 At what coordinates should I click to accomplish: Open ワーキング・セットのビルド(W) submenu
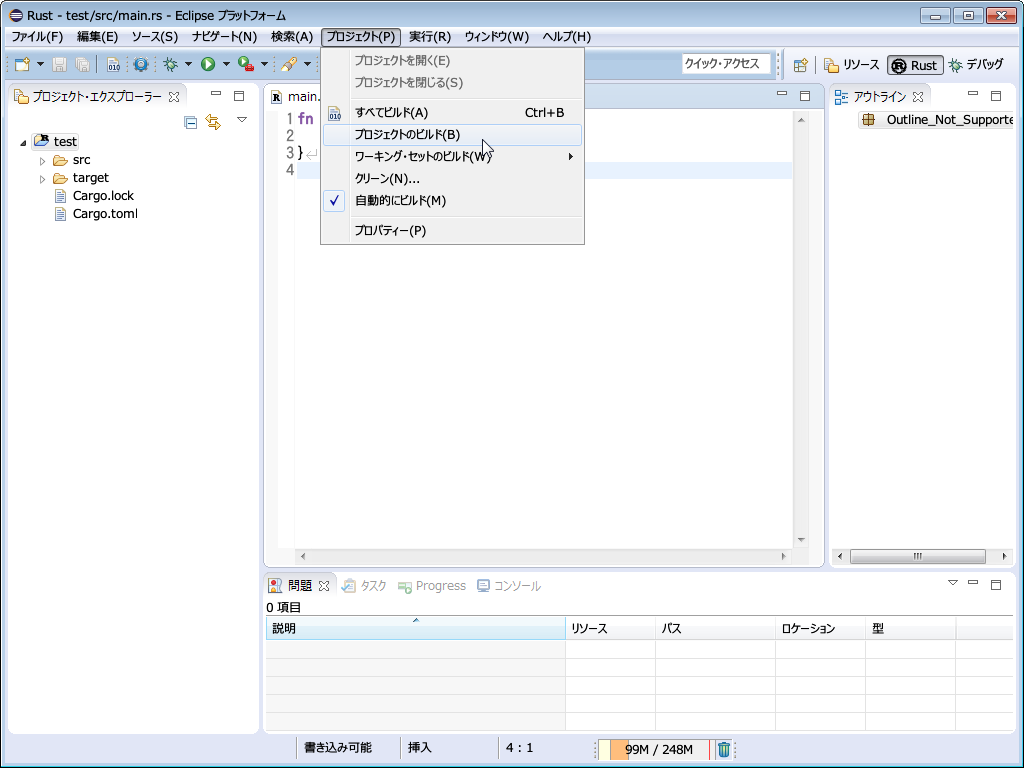point(452,157)
